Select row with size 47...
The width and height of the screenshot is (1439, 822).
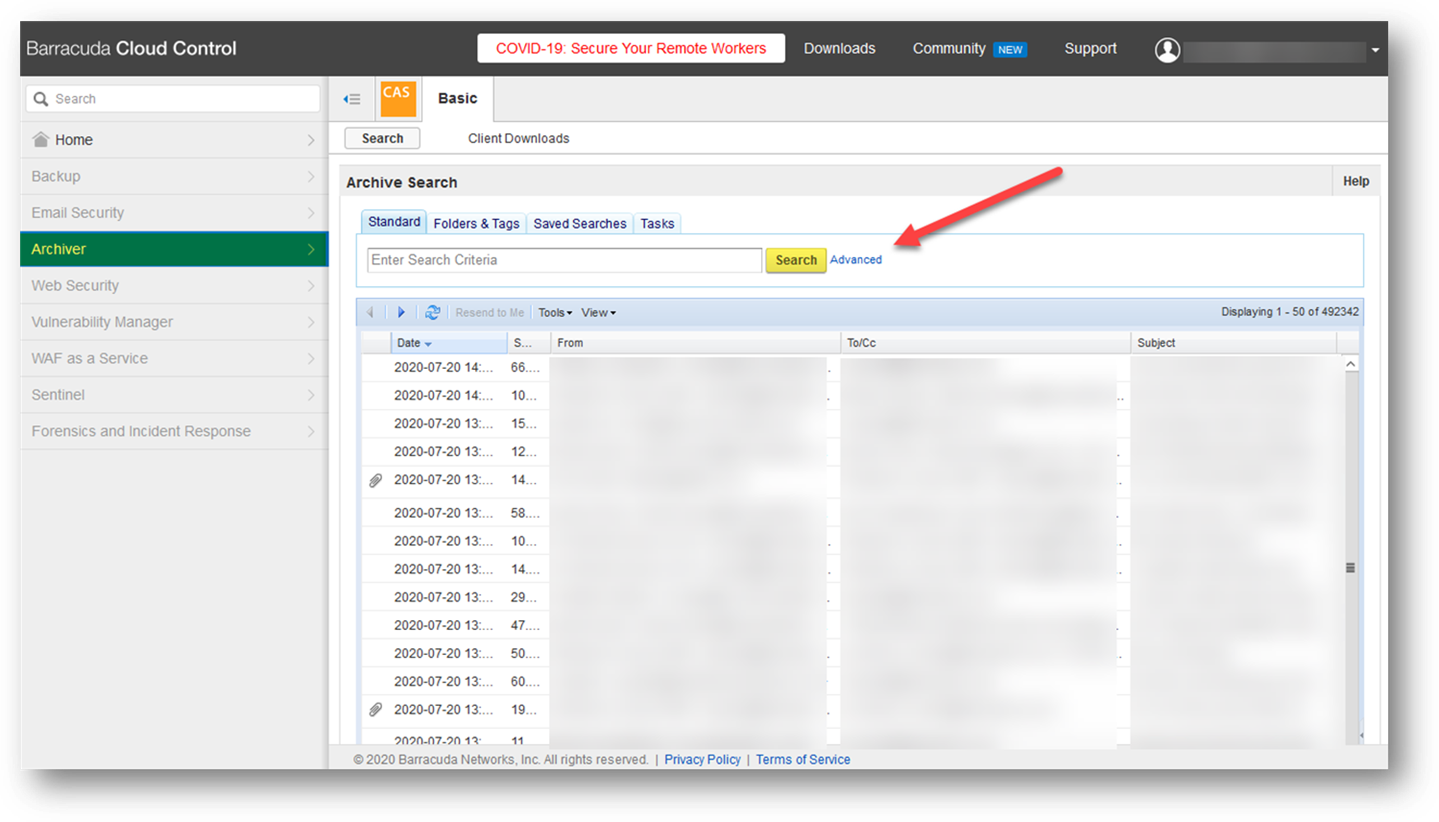pyautogui.click(x=852, y=625)
